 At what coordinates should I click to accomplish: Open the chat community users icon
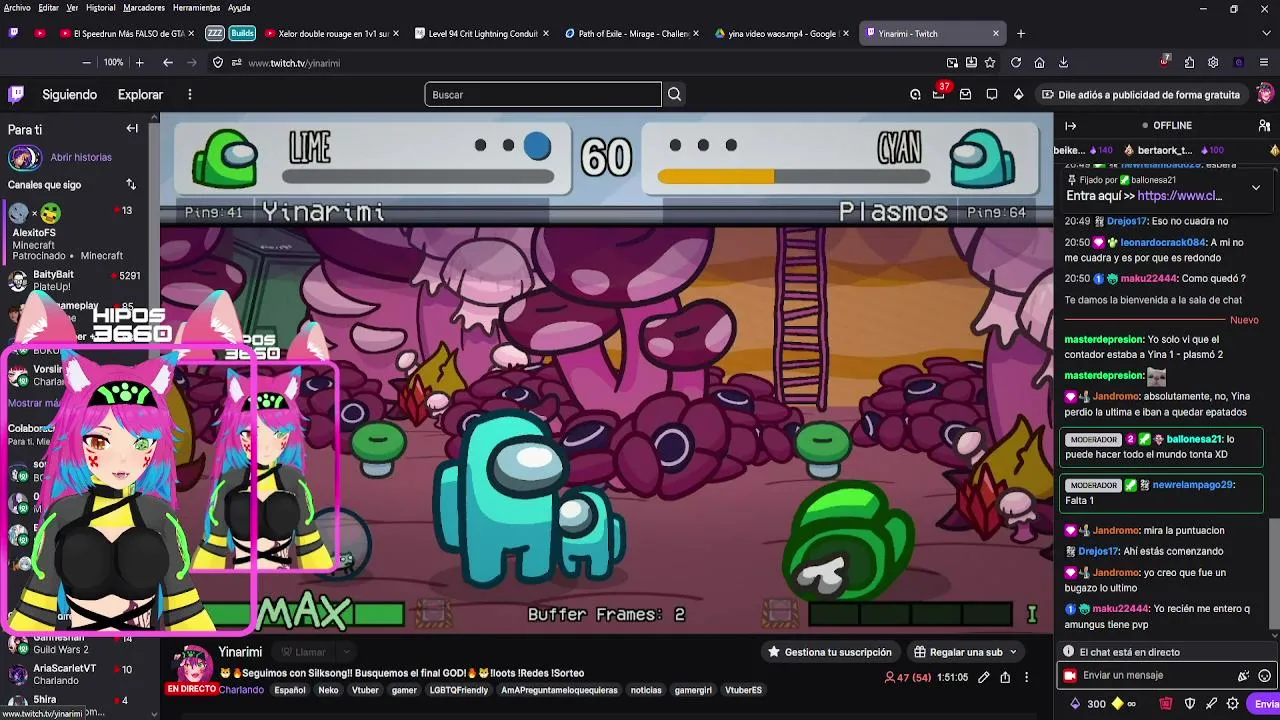1264,126
